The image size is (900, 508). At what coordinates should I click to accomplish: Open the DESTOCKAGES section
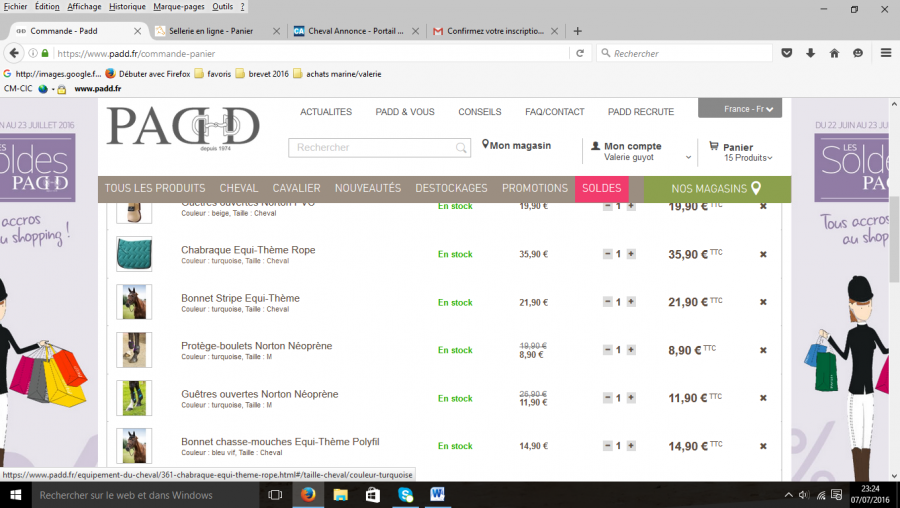[451, 188]
